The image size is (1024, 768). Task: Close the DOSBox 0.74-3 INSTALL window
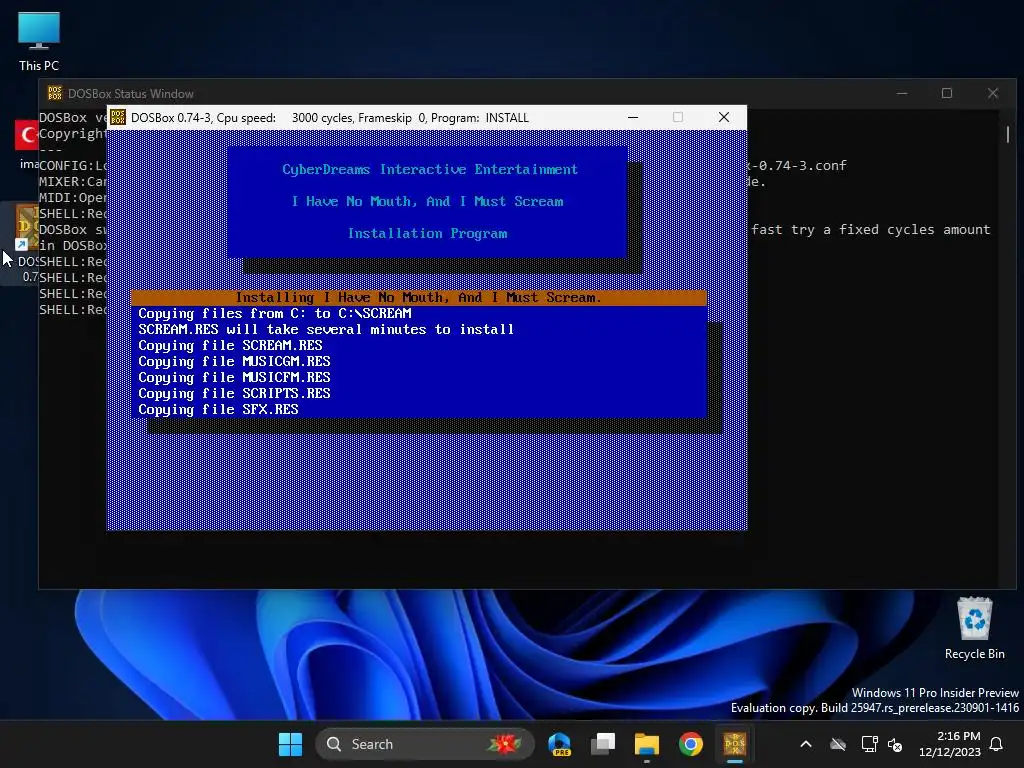click(724, 118)
